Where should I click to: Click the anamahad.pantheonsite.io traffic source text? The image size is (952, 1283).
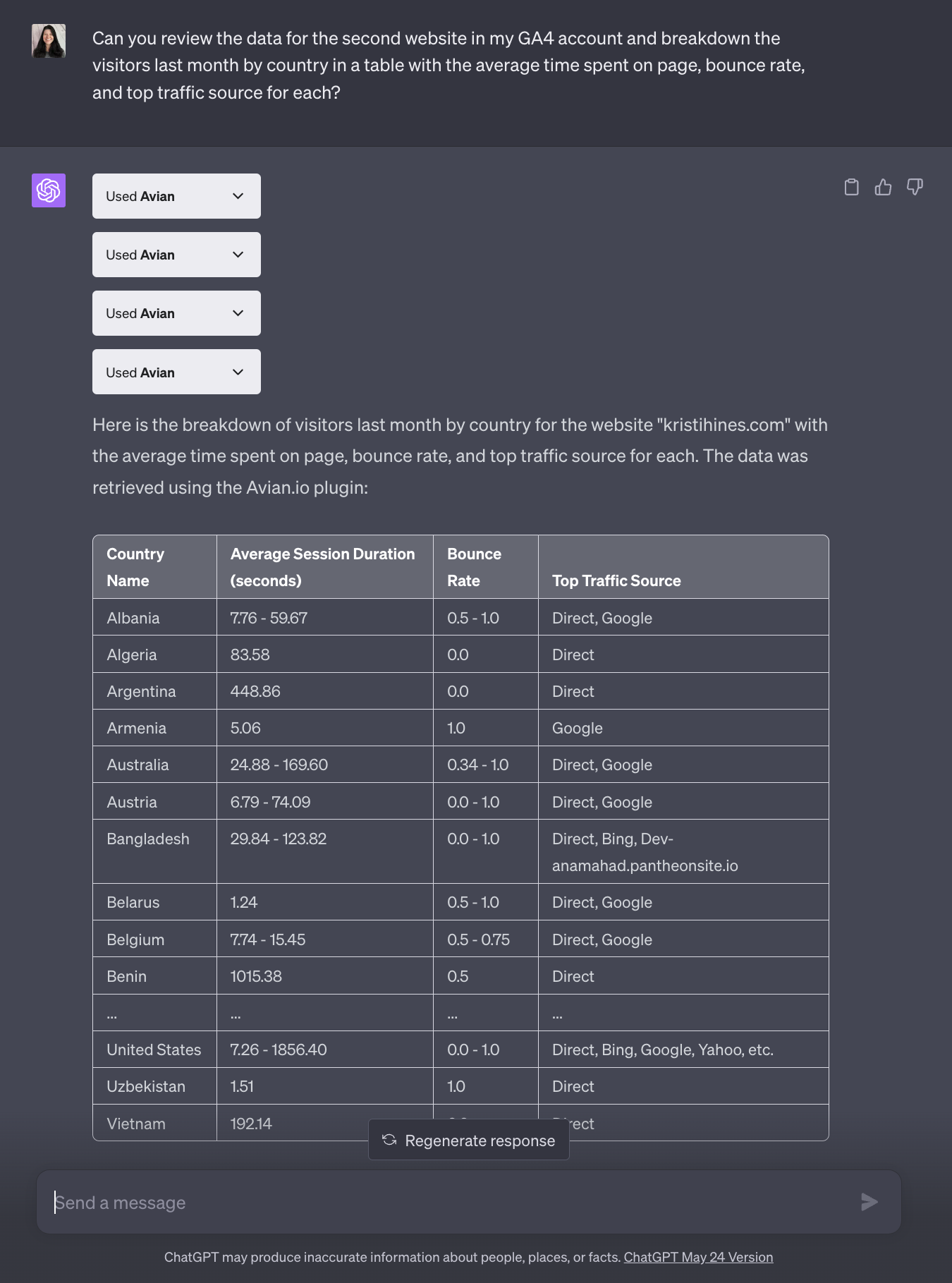click(645, 865)
